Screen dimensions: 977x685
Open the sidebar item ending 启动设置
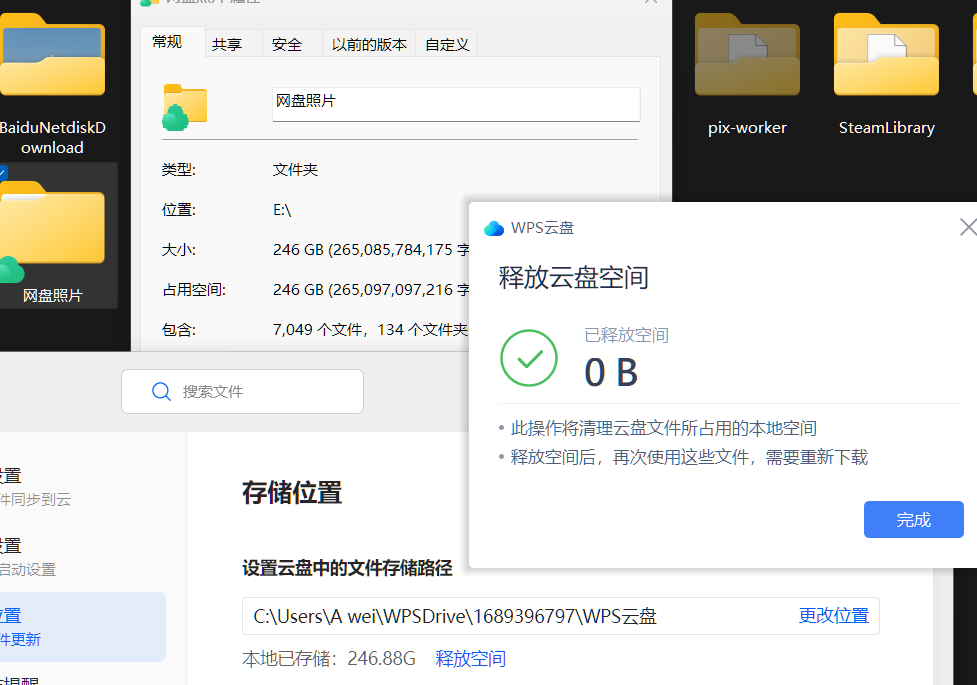pyautogui.click(x=28, y=557)
